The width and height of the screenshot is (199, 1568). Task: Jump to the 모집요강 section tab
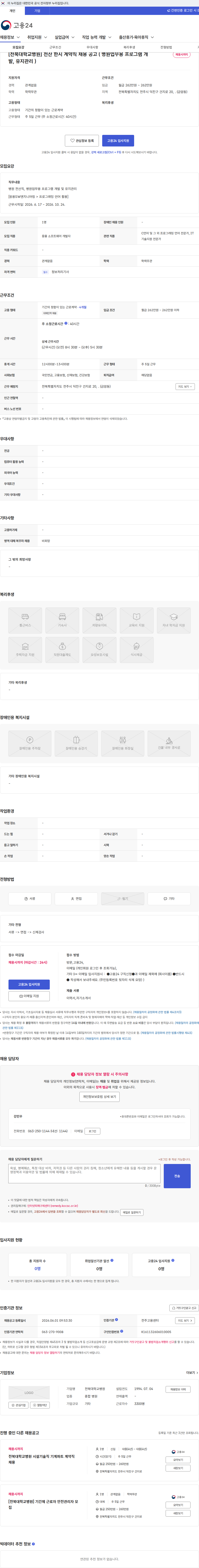[x=18, y=47]
